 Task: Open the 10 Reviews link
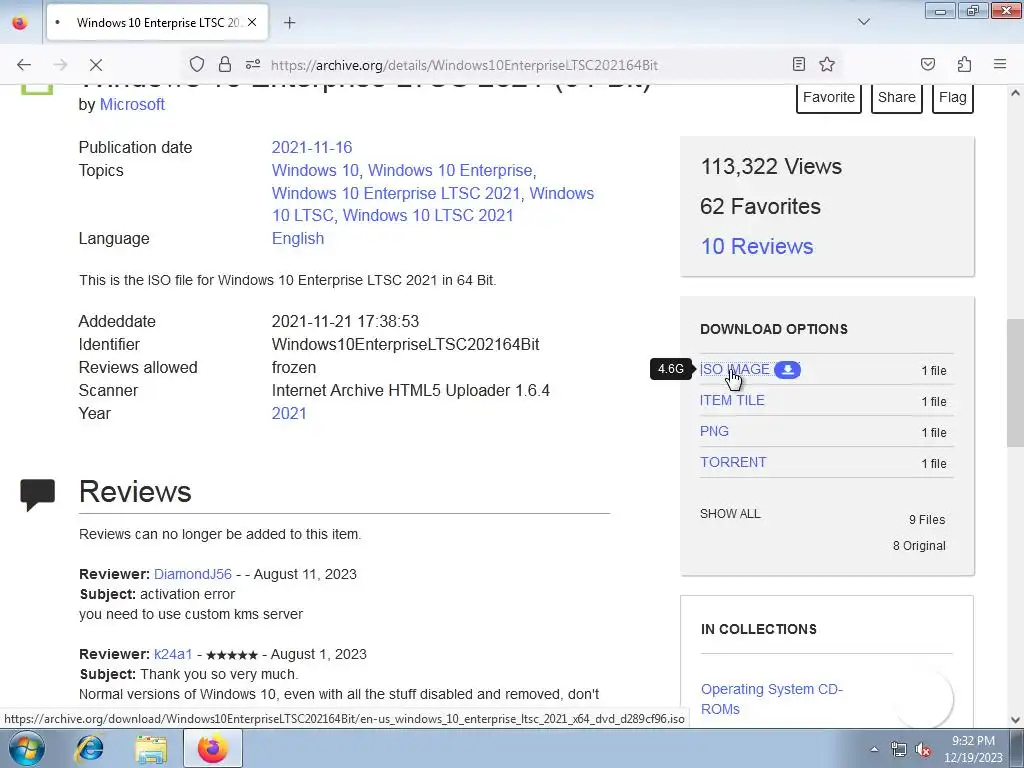757,246
